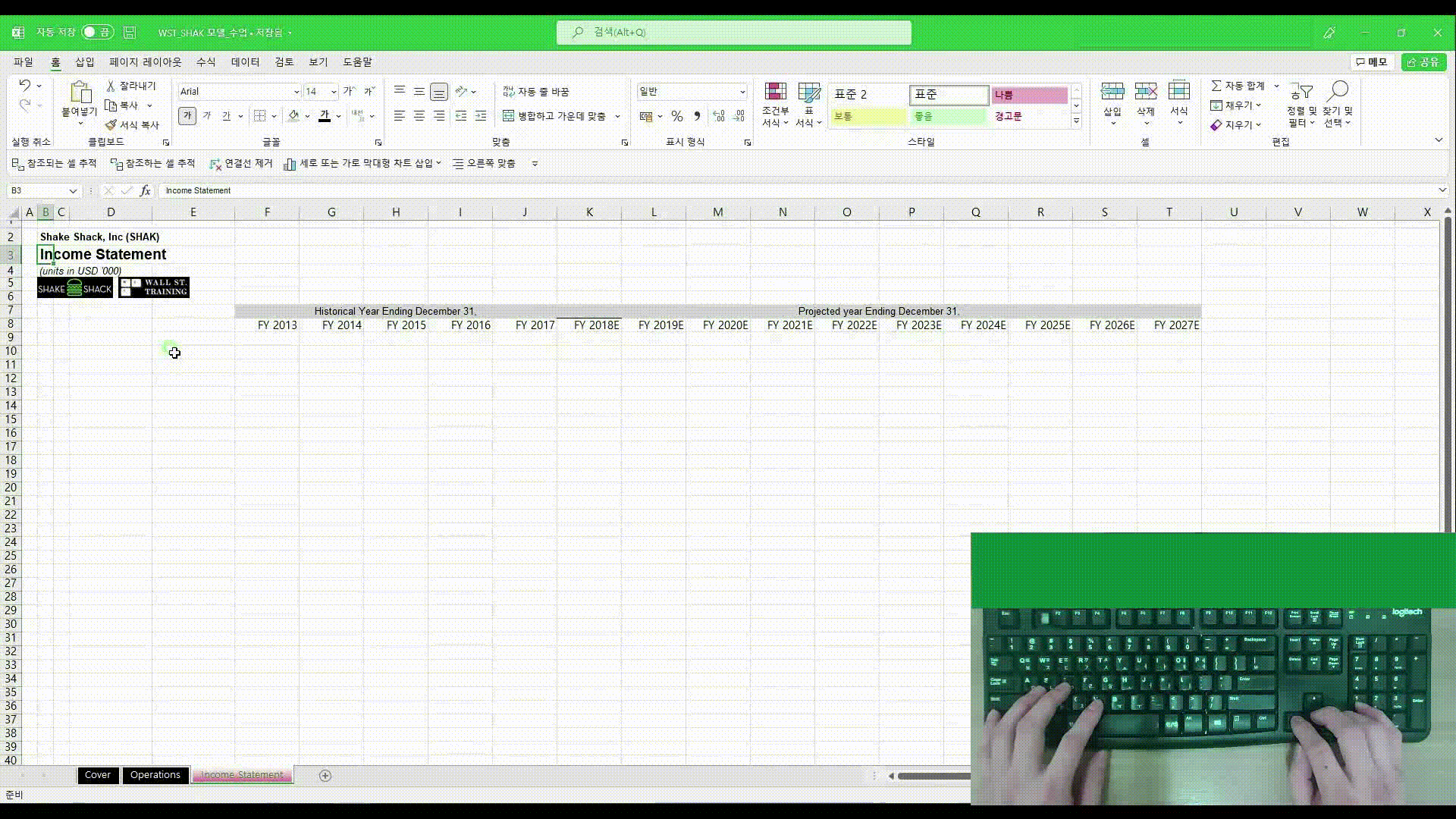Expand the formula bar chevron
Screen dimensions: 1456x819
click(1442, 190)
